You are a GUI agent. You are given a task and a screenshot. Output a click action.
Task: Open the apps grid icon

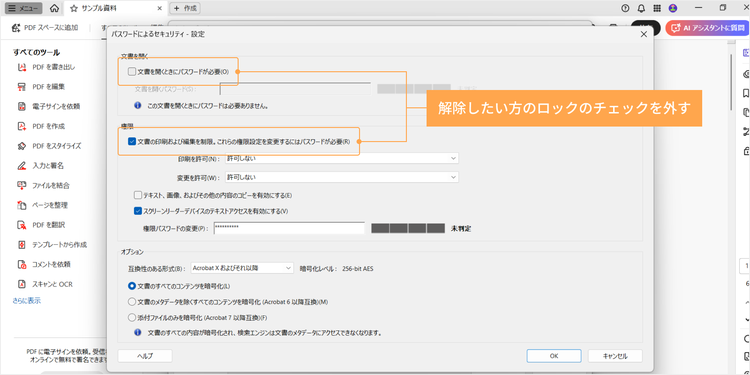click(x=657, y=8)
